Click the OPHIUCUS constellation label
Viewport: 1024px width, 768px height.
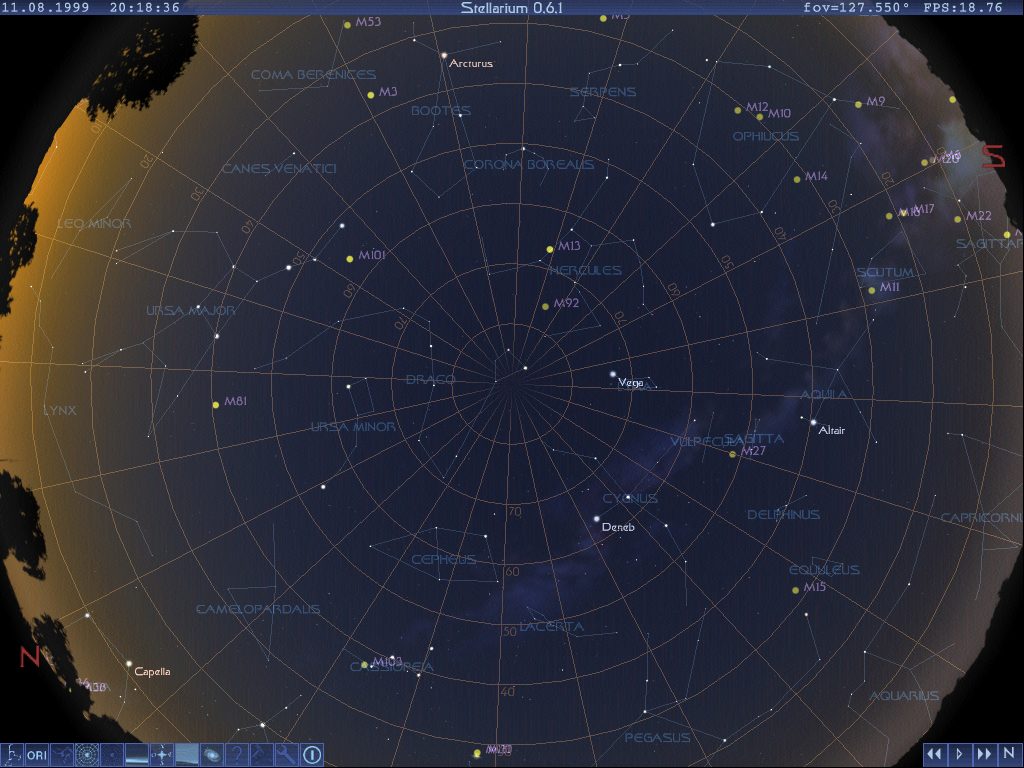765,136
